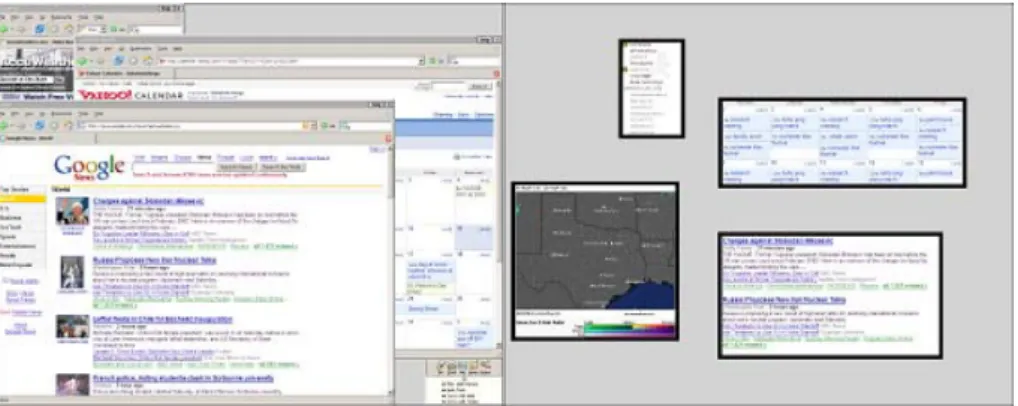Select the blue calendar grid clipping

coord(842,143)
